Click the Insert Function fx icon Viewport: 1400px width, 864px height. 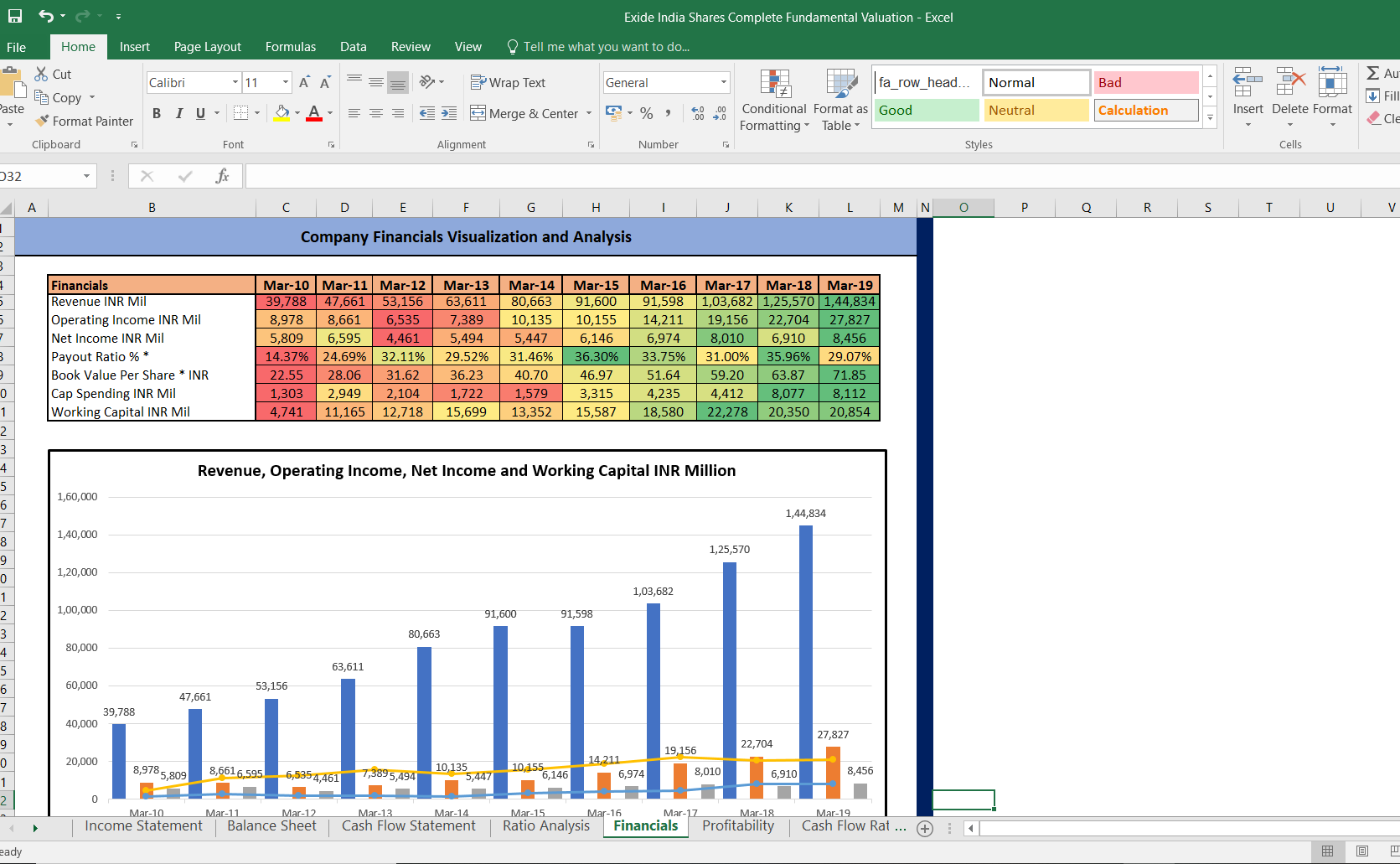[222, 176]
